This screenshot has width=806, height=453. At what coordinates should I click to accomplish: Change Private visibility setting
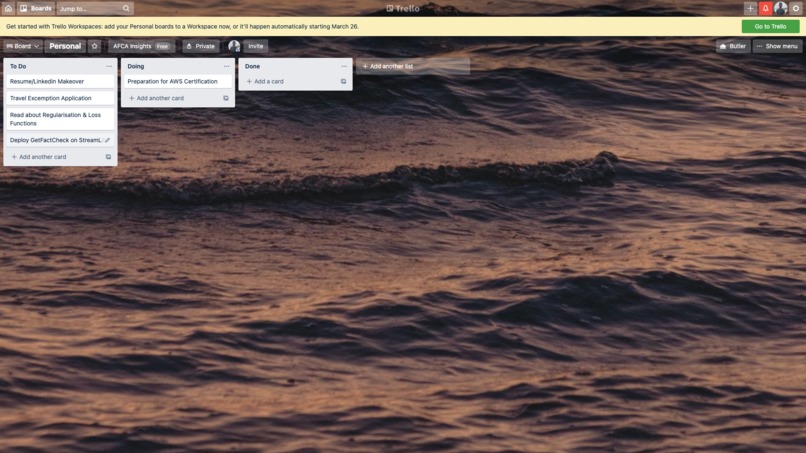coord(200,46)
